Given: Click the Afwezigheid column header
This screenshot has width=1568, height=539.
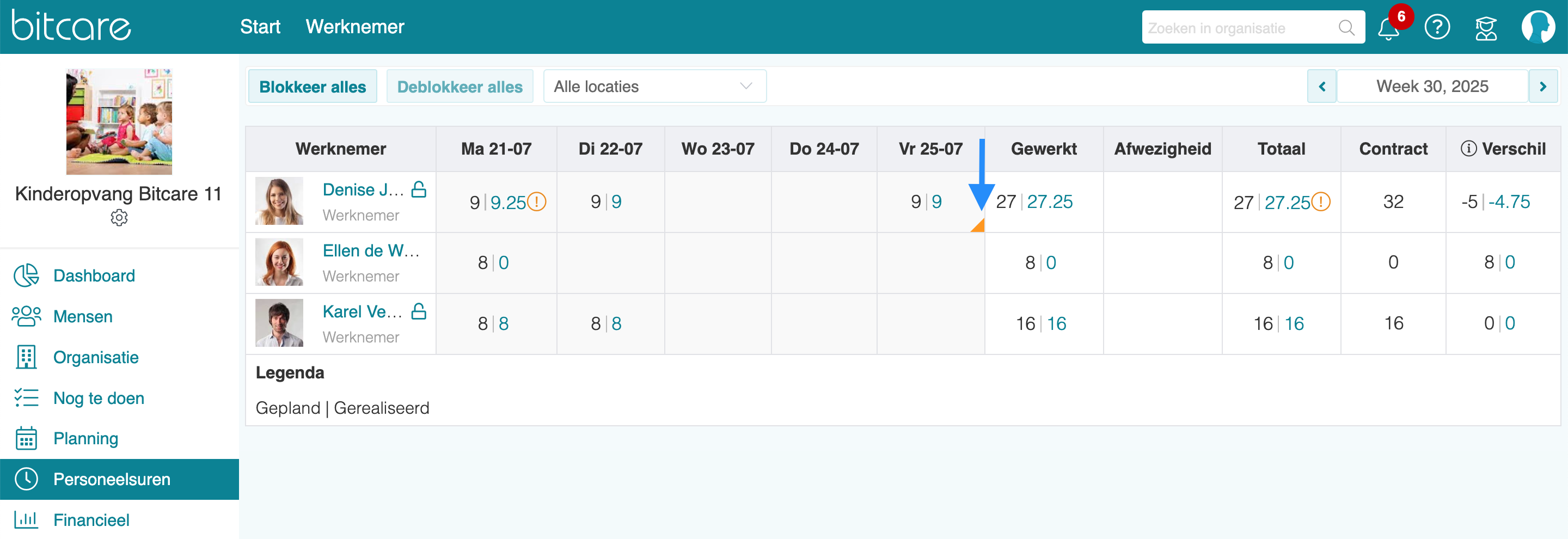Looking at the screenshot, I should tap(1162, 149).
